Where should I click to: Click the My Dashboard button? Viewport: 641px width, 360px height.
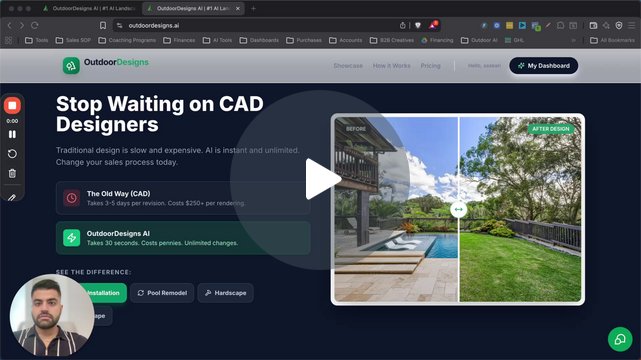(544, 65)
